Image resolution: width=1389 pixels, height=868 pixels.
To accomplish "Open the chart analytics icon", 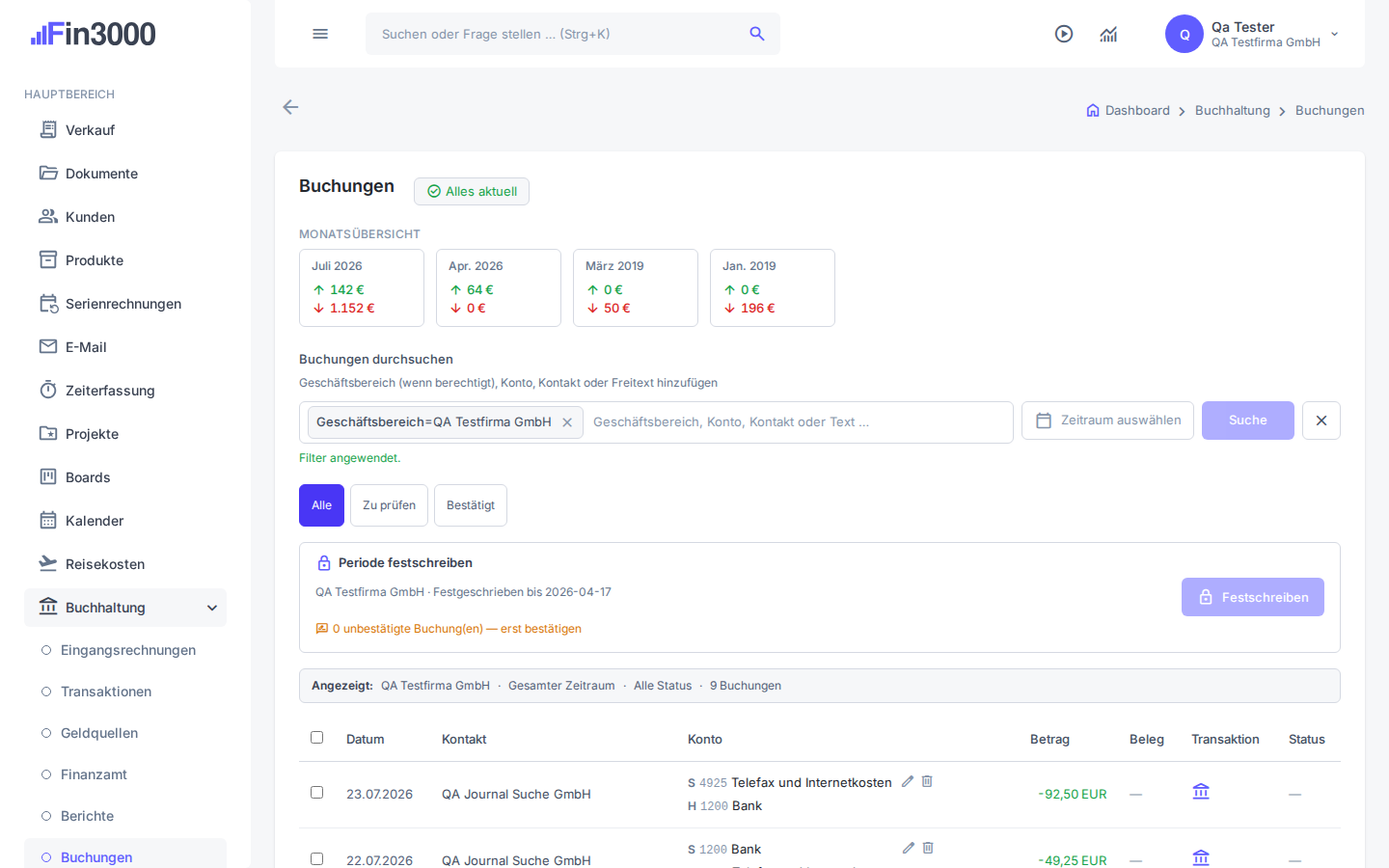I will [x=1108, y=34].
